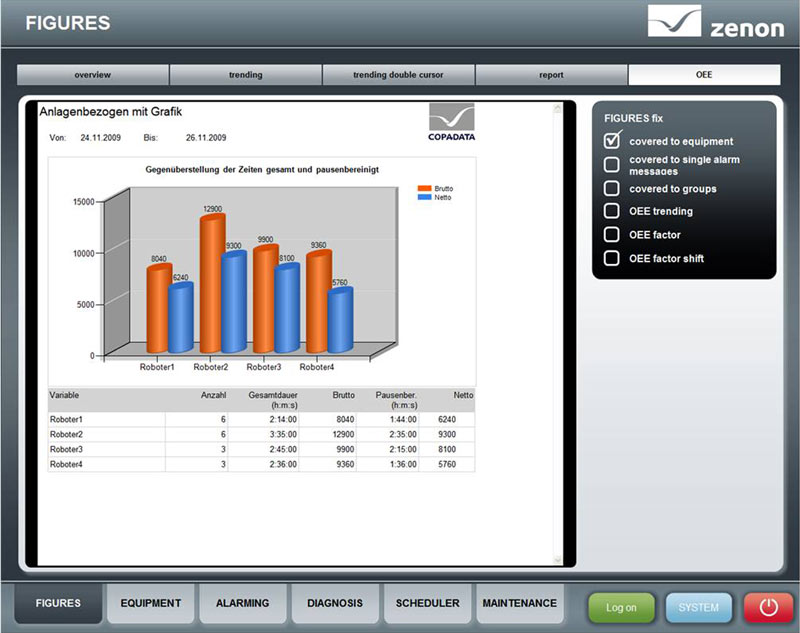Uncheck covered to equipment checkbox
800x633 pixels.
[x=612, y=141]
